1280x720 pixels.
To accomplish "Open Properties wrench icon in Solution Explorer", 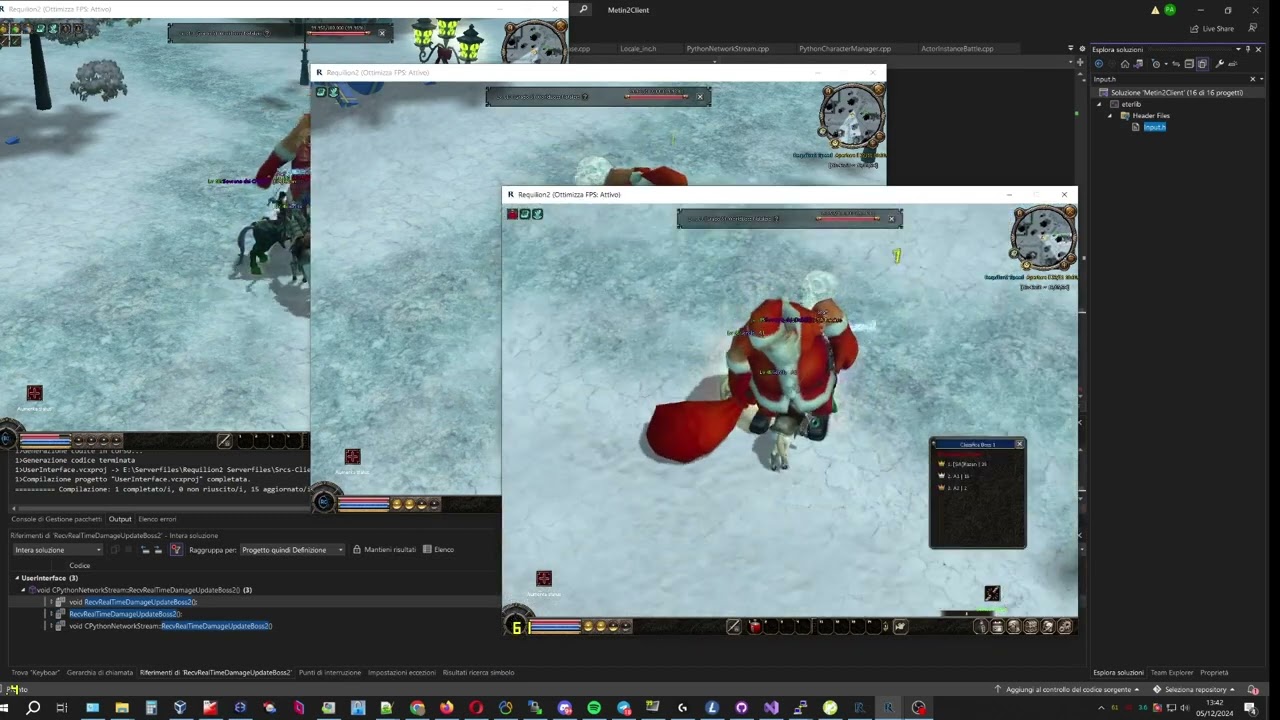I will tap(1219, 64).
